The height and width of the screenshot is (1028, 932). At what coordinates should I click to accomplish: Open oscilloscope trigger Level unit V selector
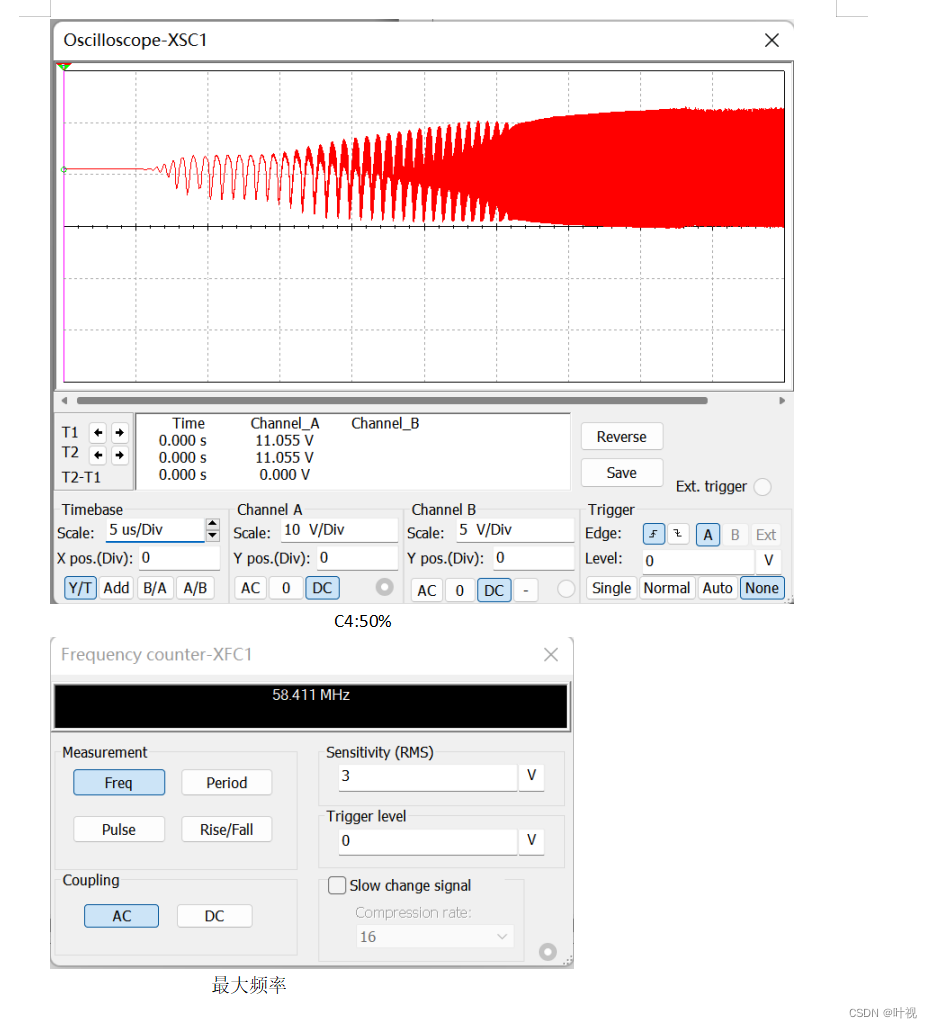click(x=768, y=561)
